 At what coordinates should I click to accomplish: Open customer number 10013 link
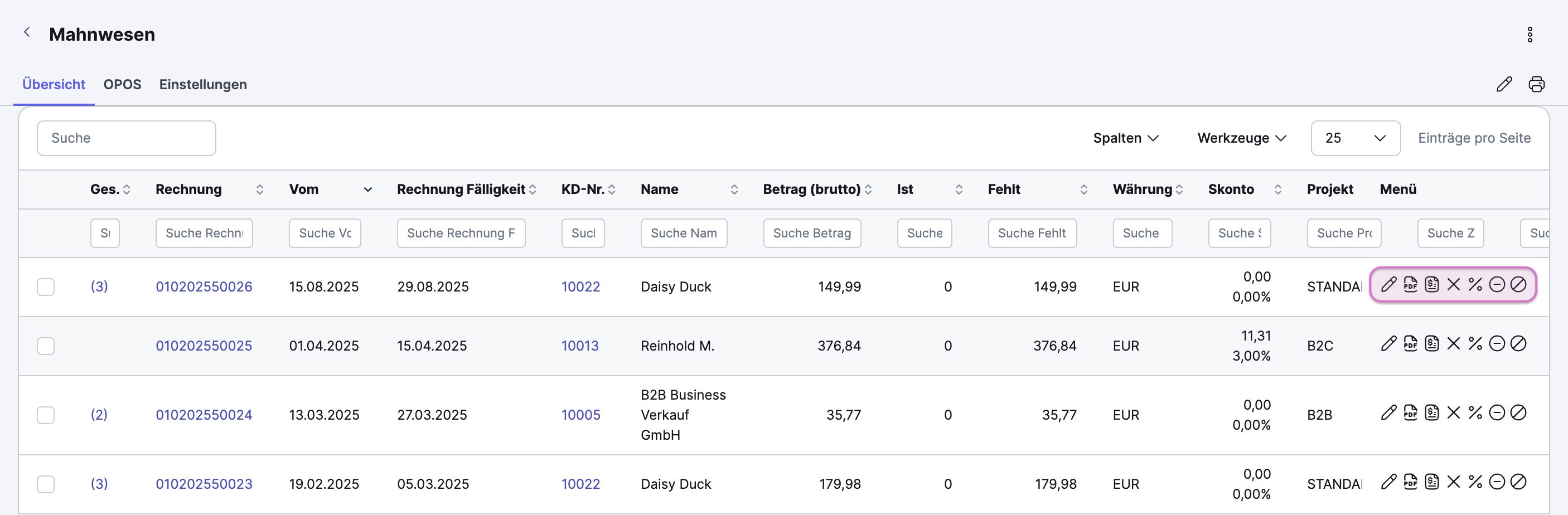(x=579, y=346)
